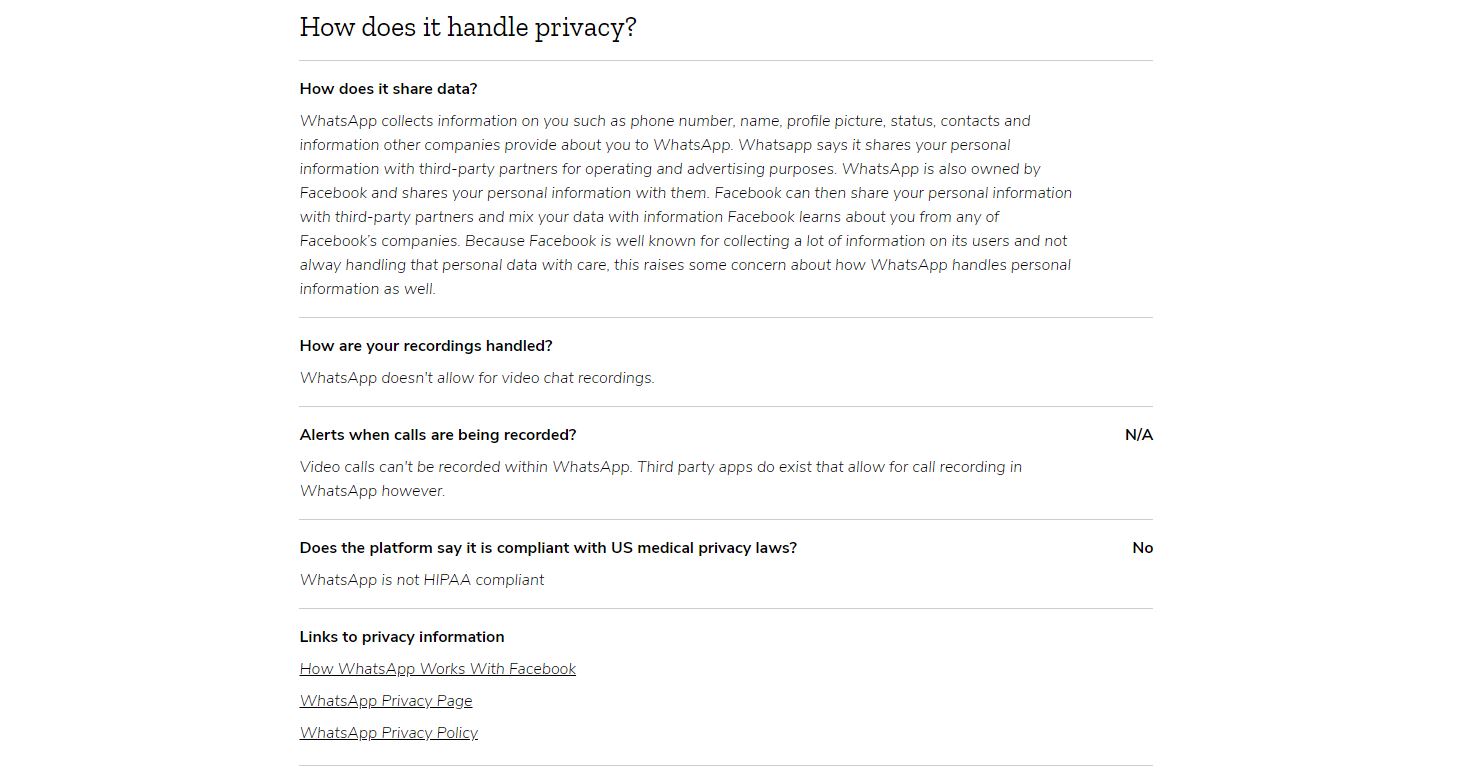Click the text line starting 'Facebook's companies. Because Facebook'
The width and height of the screenshot is (1483, 774).
coord(683,241)
